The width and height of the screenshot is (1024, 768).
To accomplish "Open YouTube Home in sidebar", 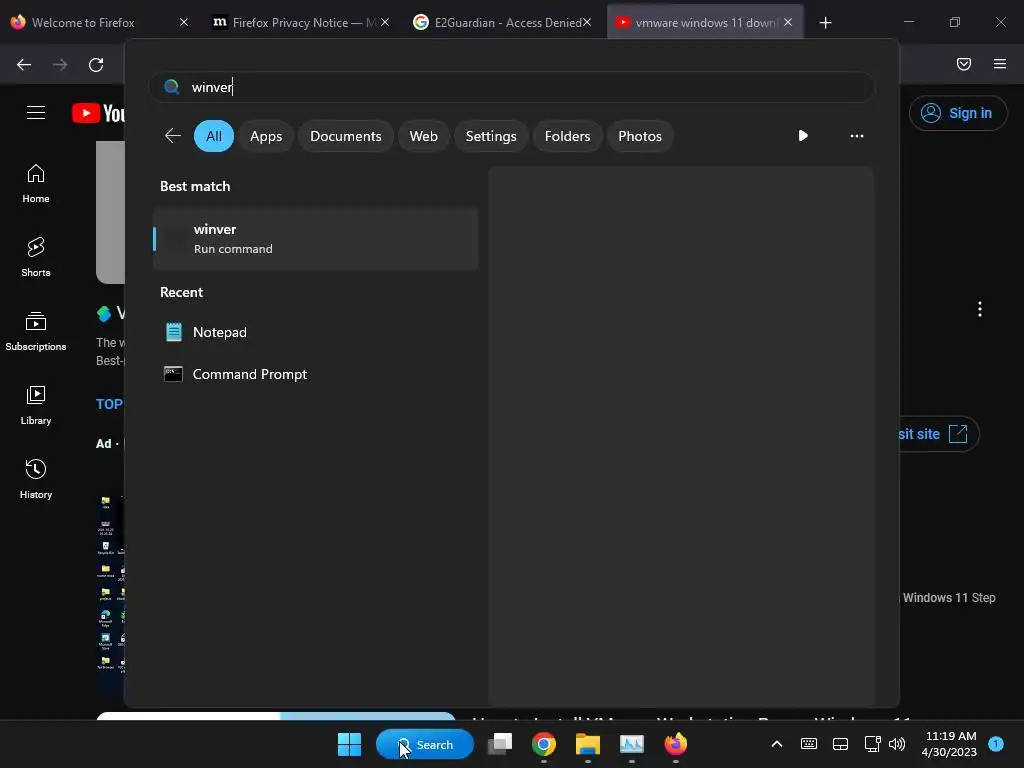I will click(x=36, y=184).
